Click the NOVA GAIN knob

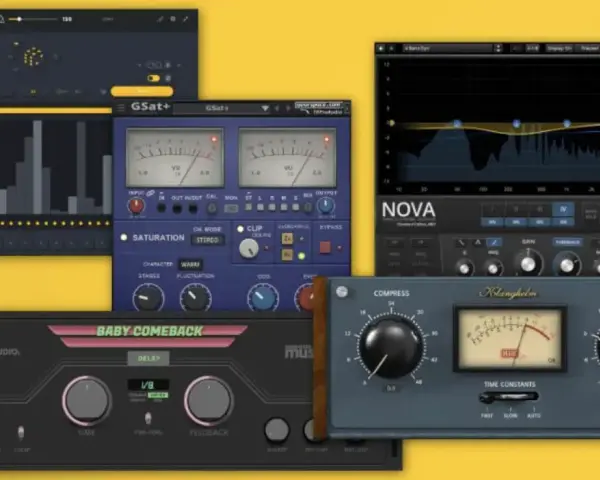click(x=528, y=263)
